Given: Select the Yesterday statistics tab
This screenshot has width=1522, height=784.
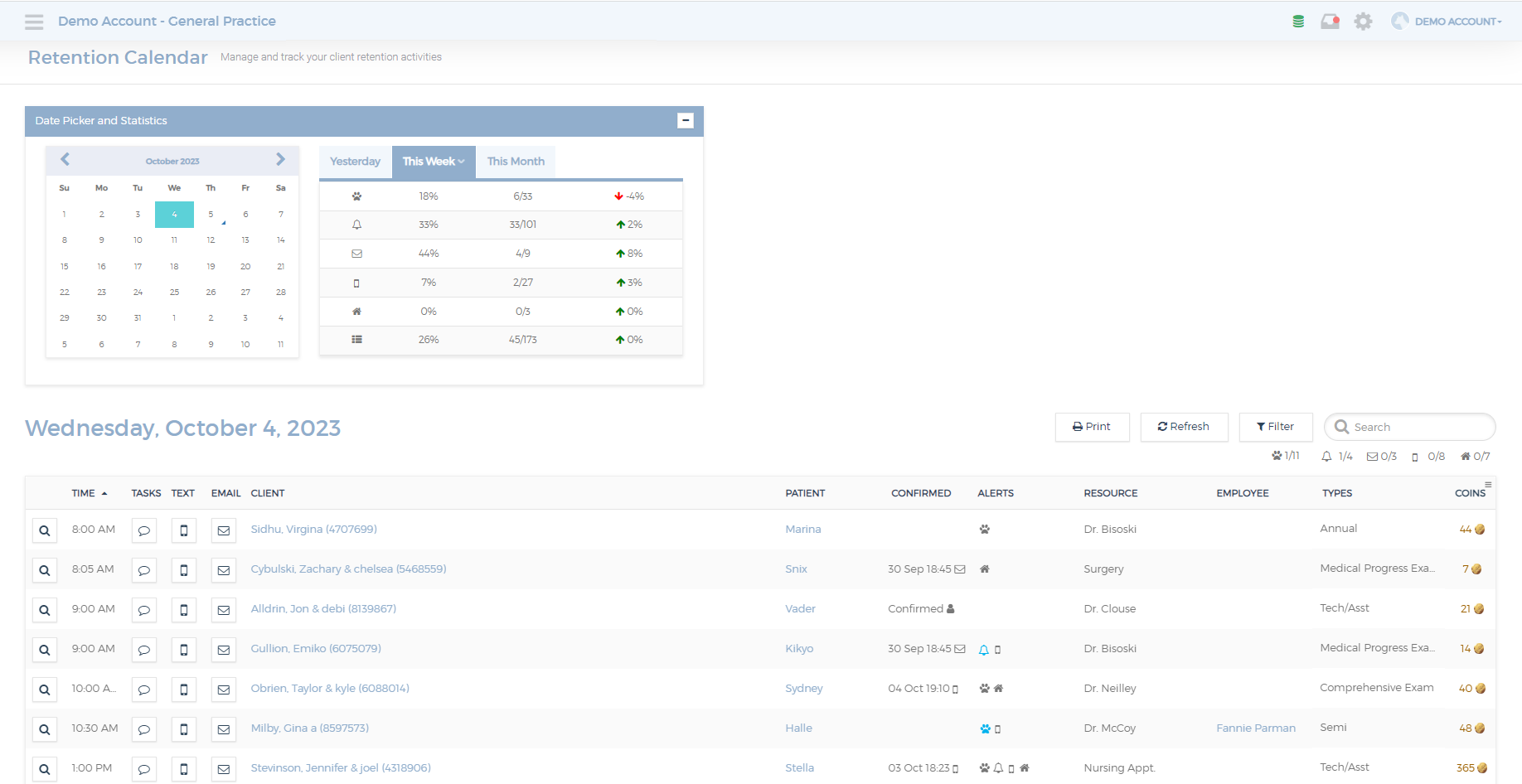Looking at the screenshot, I should tap(355, 162).
